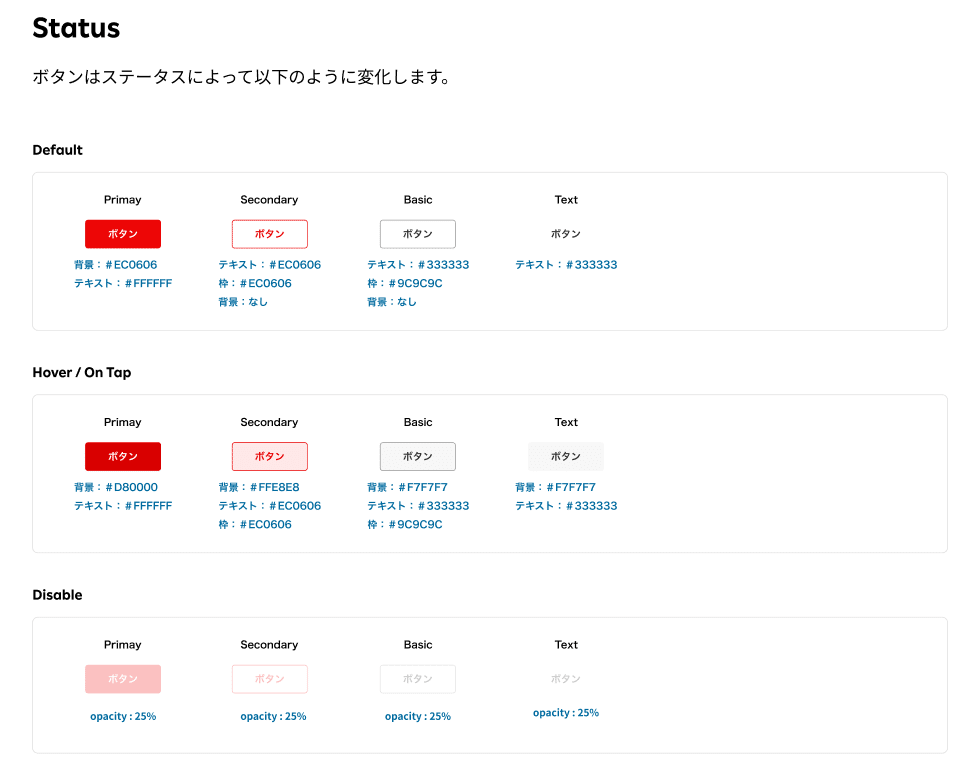Click the Hover Primary dark red ボタン button

(123, 456)
